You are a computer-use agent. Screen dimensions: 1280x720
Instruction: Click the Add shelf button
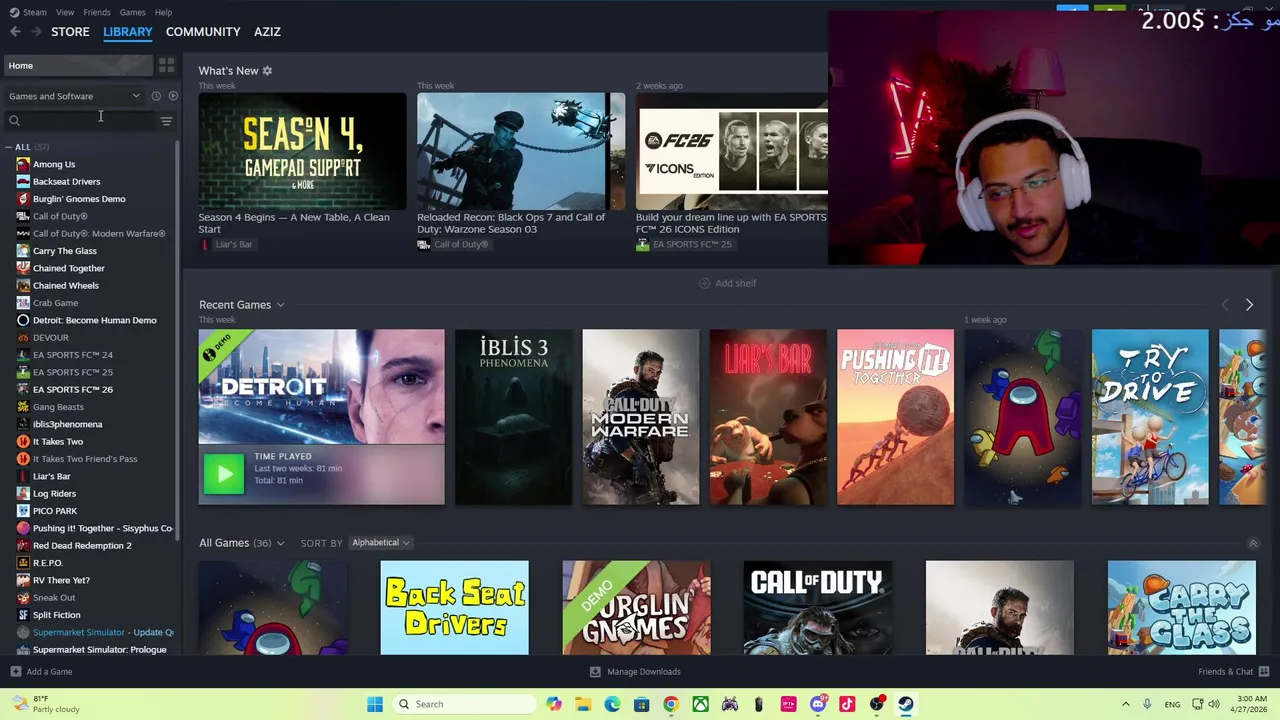tap(727, 283)
